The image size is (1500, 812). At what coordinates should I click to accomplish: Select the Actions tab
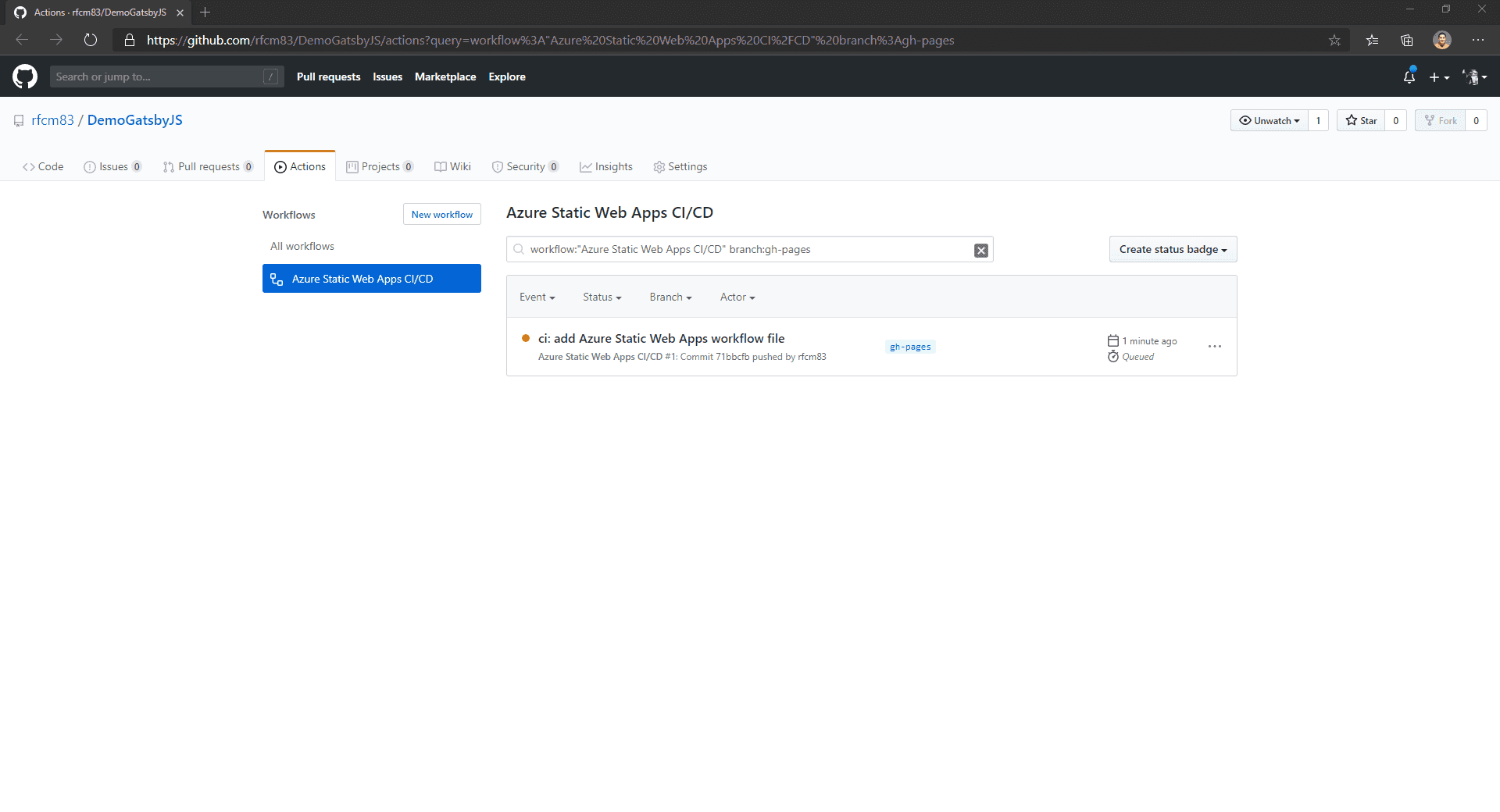click(300, 166)
